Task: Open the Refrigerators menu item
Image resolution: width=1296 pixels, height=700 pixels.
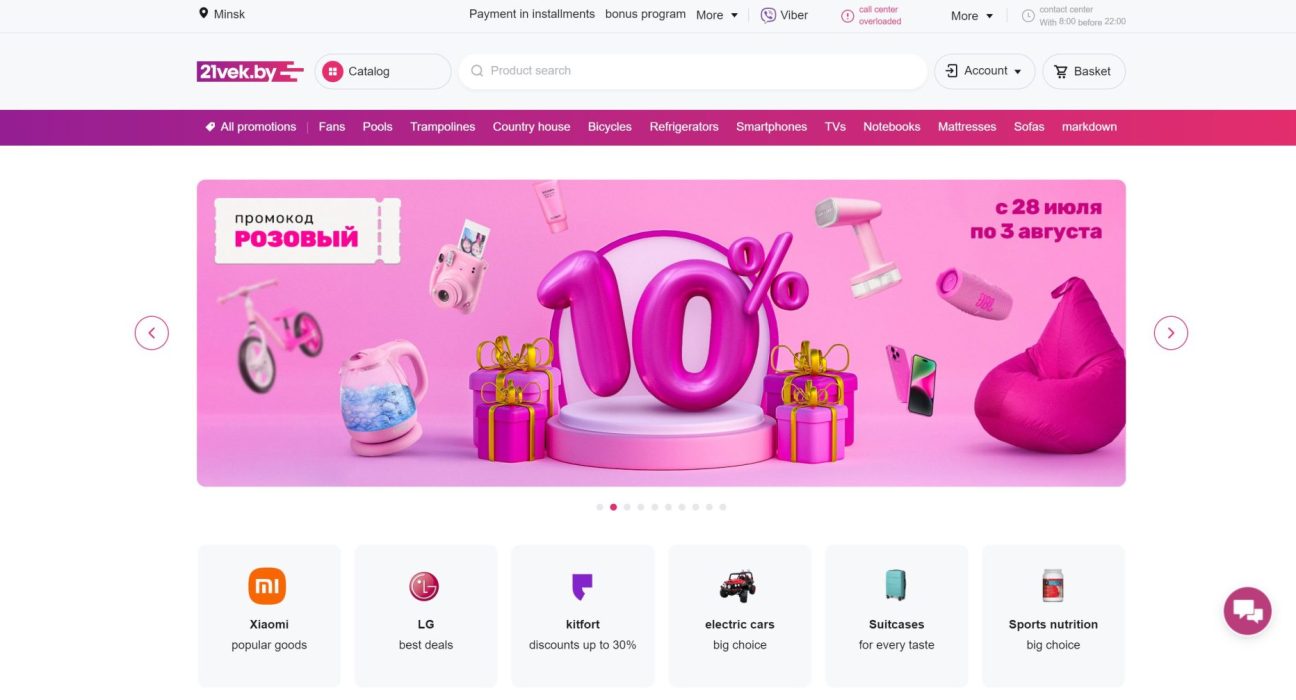Action: [684, 127]
